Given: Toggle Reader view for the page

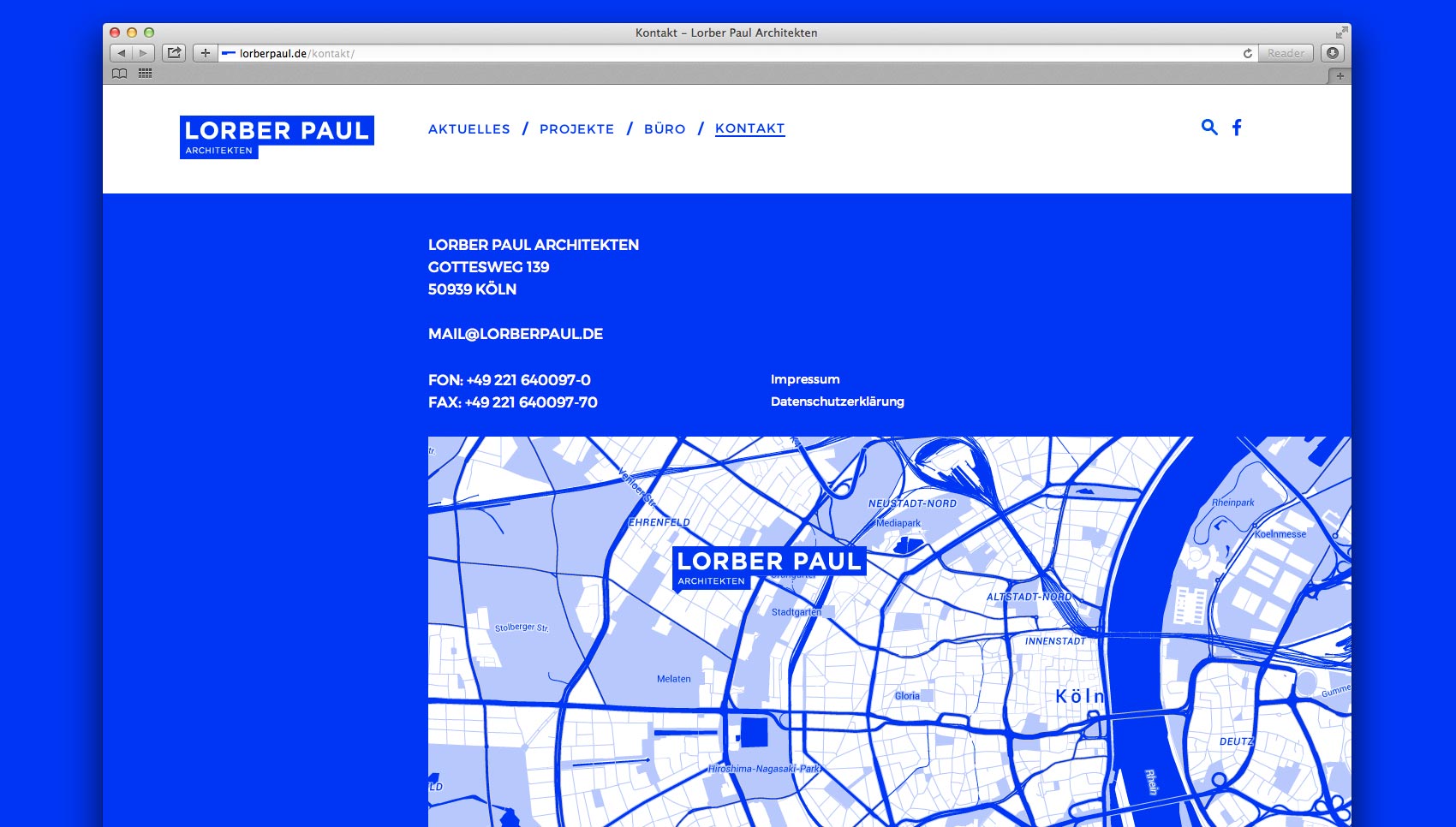Looking at the screenshot, I should point(1285,52).
